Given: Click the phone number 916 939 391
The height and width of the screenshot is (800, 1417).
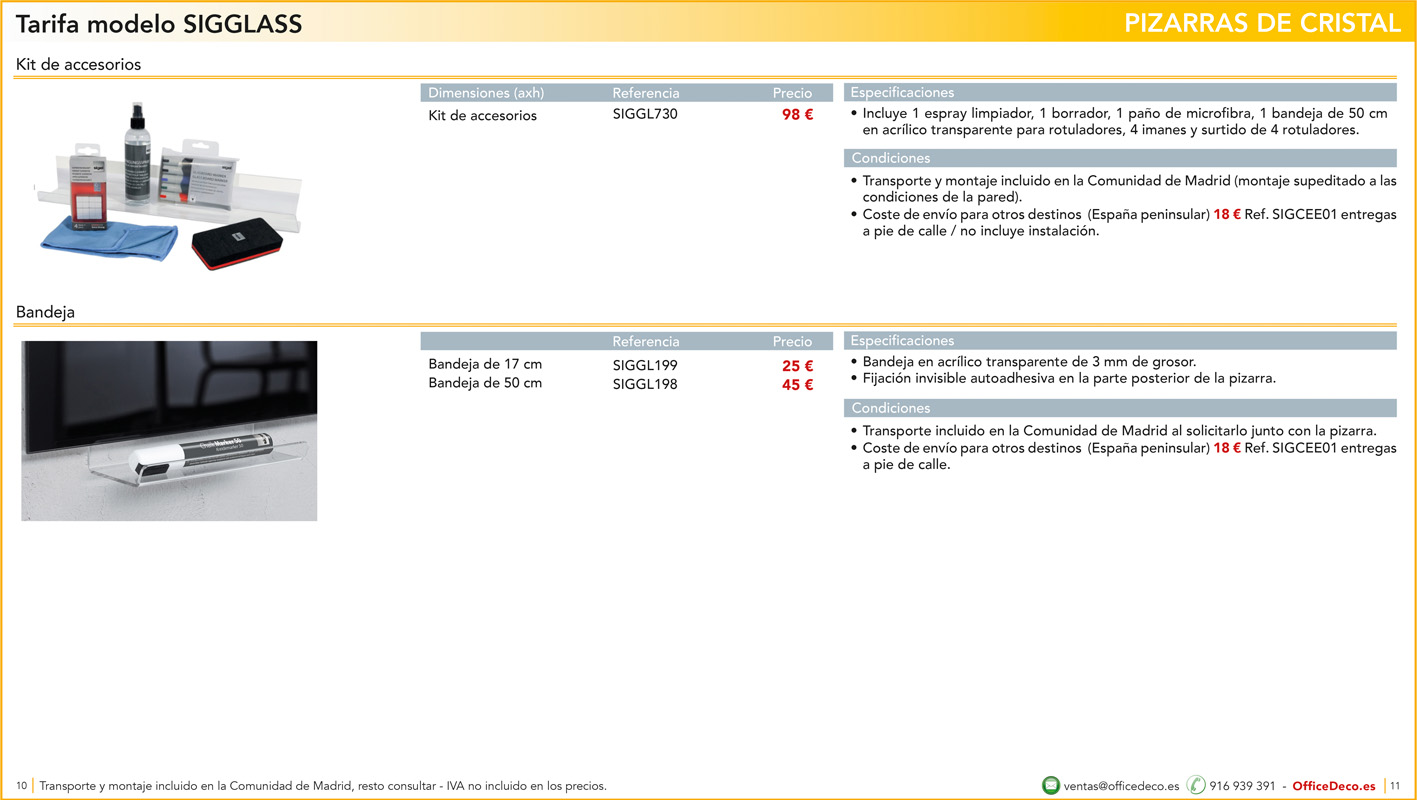Looking at the screenshot, I should [1242, 786].
